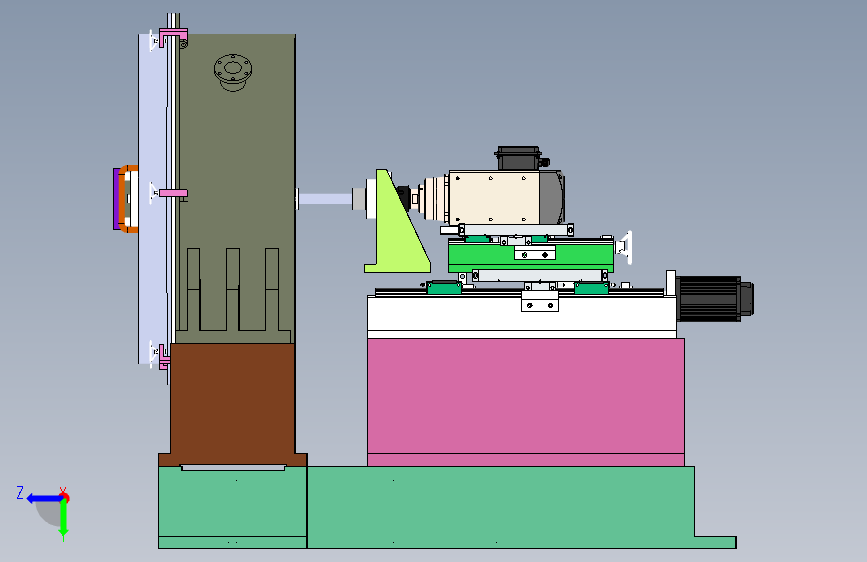The height and width of the screenshot is (562, 867).
Task: Select the beige spindle motor housing
Action: coord(493,197)
